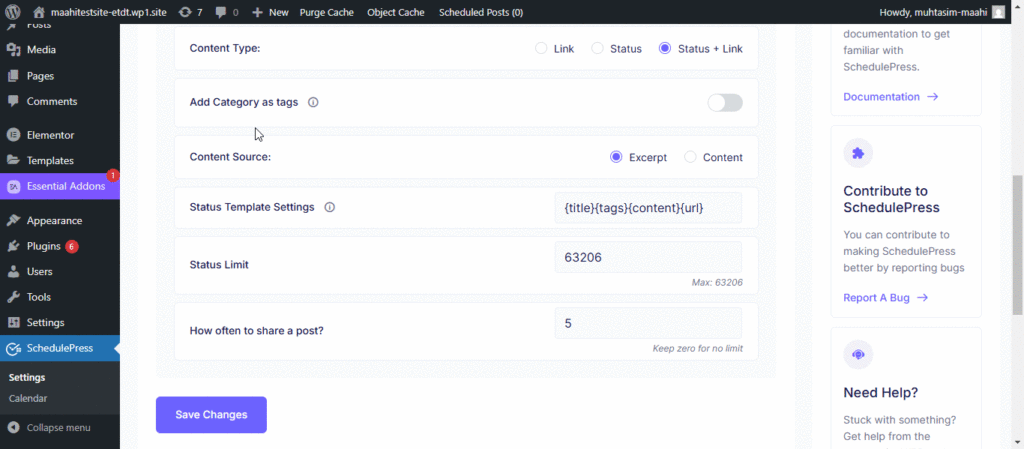
Task: Open Users in sidebar menu
Action: [39, 271]
